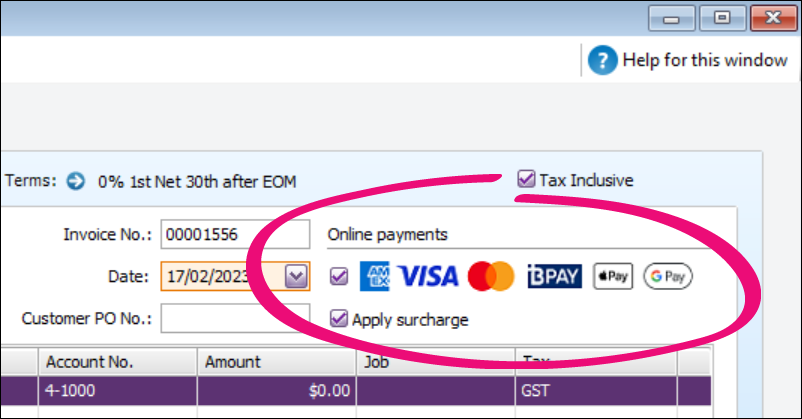Click the Apple Pay icon
The width and height of the screenshot is (802, 419).
click(x=613, y=276)
